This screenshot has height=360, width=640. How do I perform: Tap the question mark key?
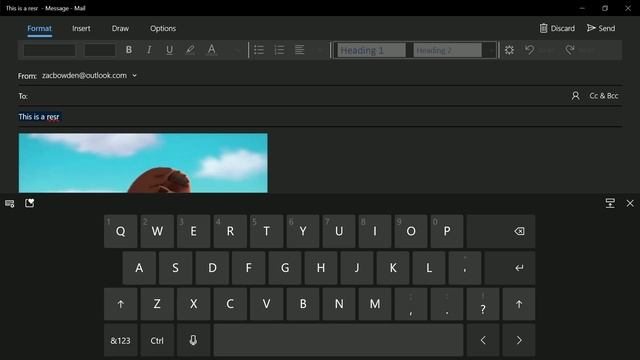[483, 304]
